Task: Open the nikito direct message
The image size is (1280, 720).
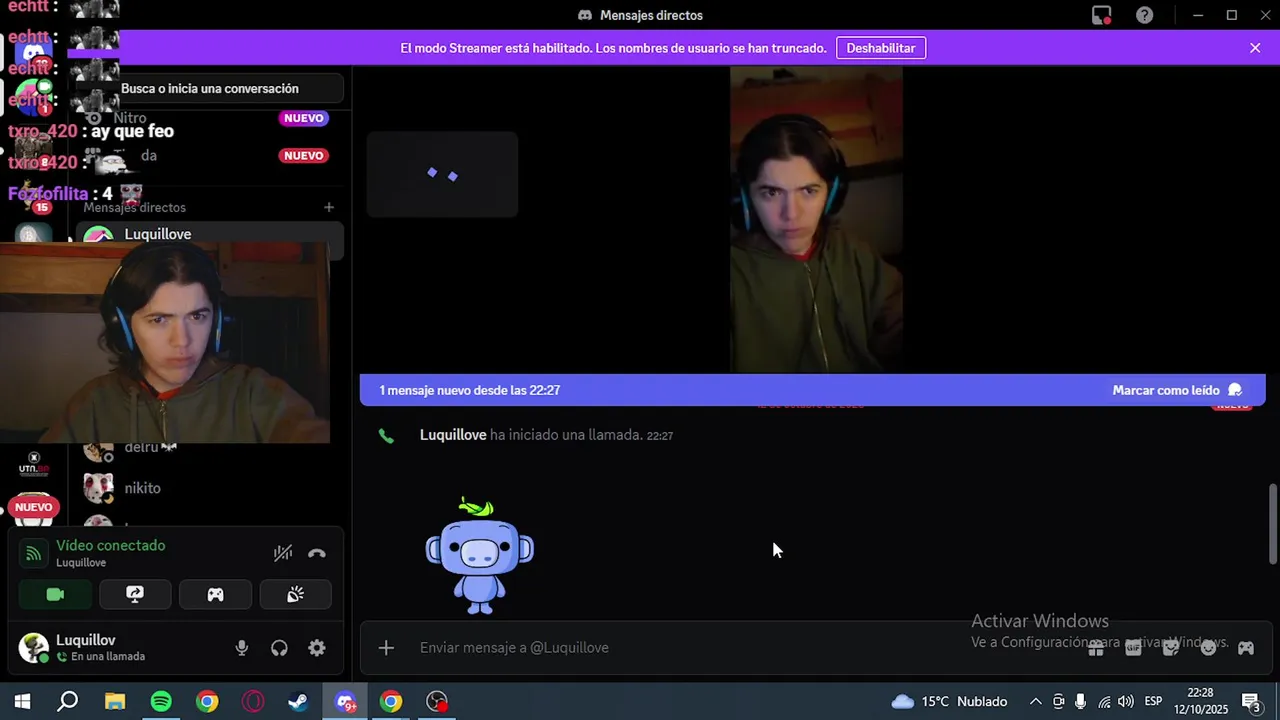Action: pyautogui.click(x=210, y=488)
